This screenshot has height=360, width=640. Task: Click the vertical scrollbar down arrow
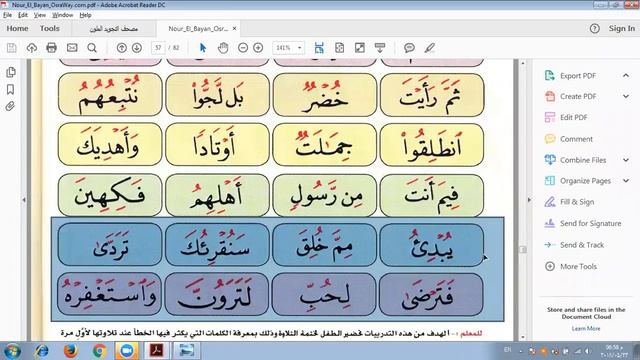tap(522, 338)
